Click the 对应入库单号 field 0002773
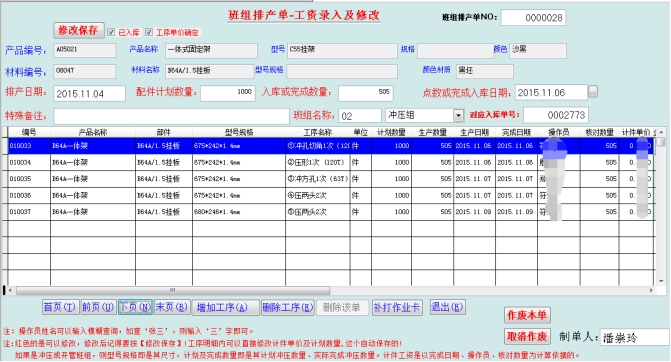 tap(555, 115)
